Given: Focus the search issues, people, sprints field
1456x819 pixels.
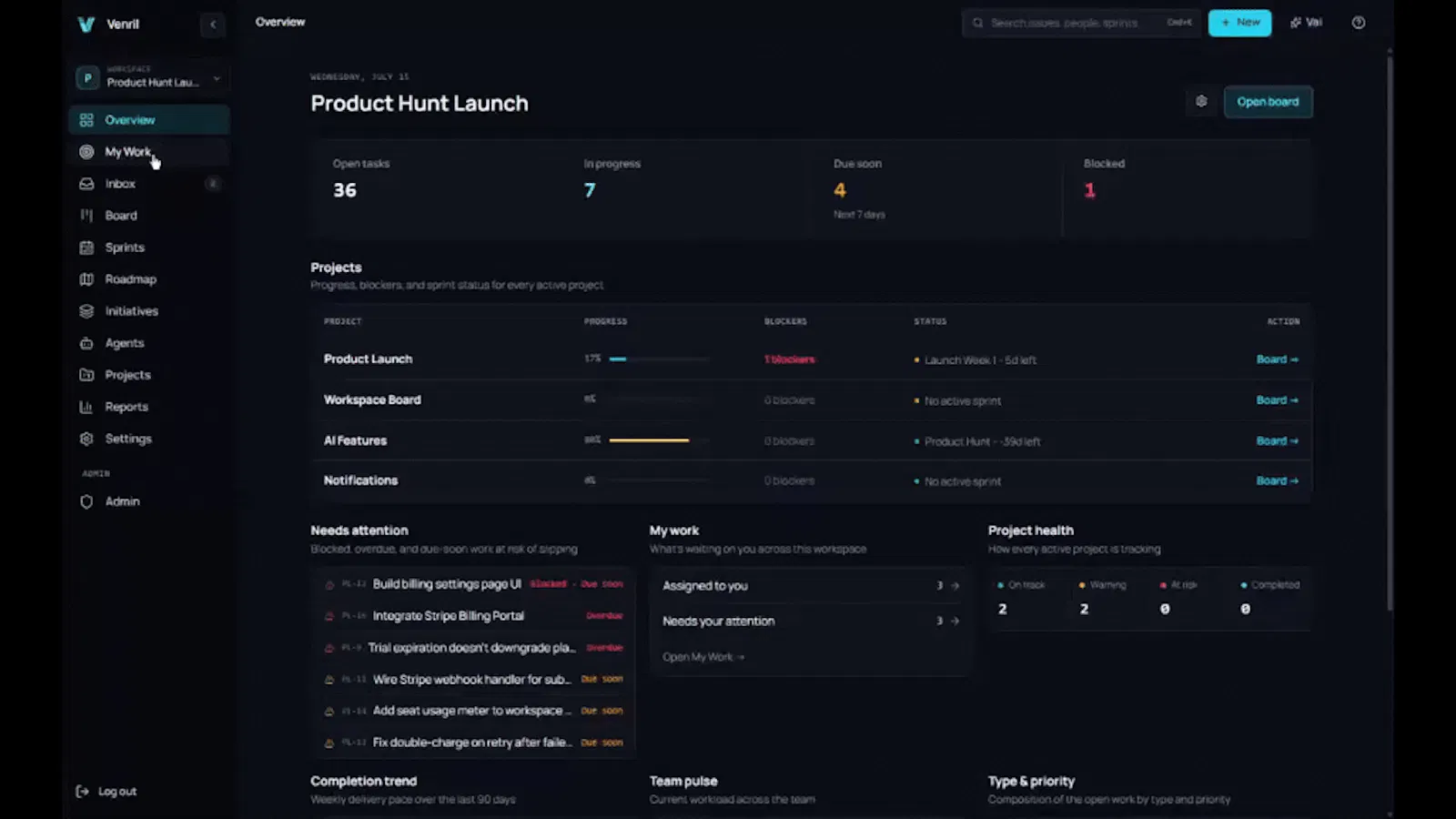Looking at the screenshot, I should point(1081,23).
